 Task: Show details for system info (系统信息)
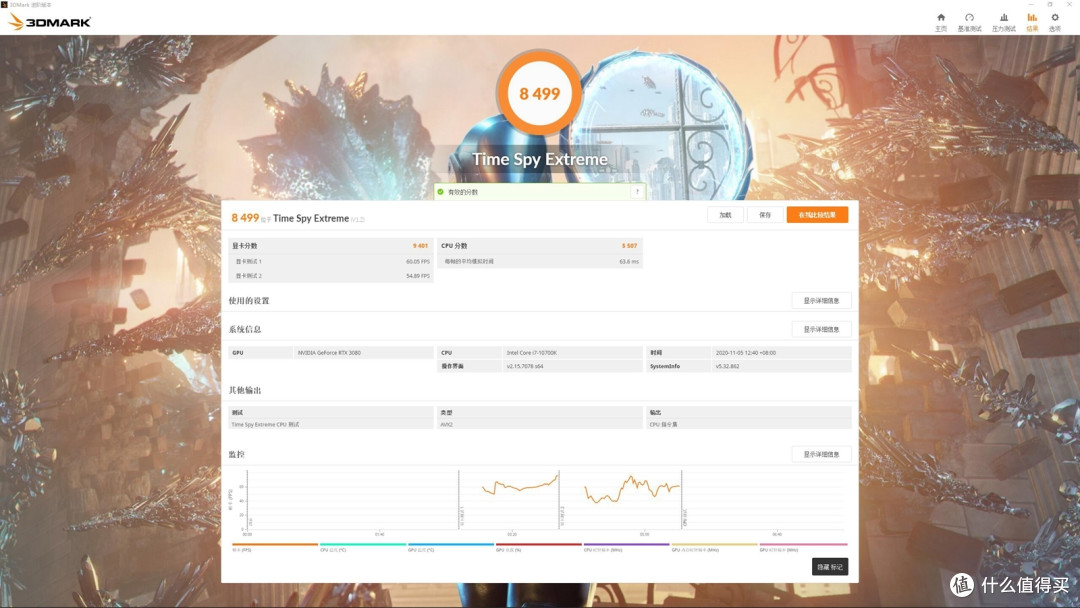821,329
